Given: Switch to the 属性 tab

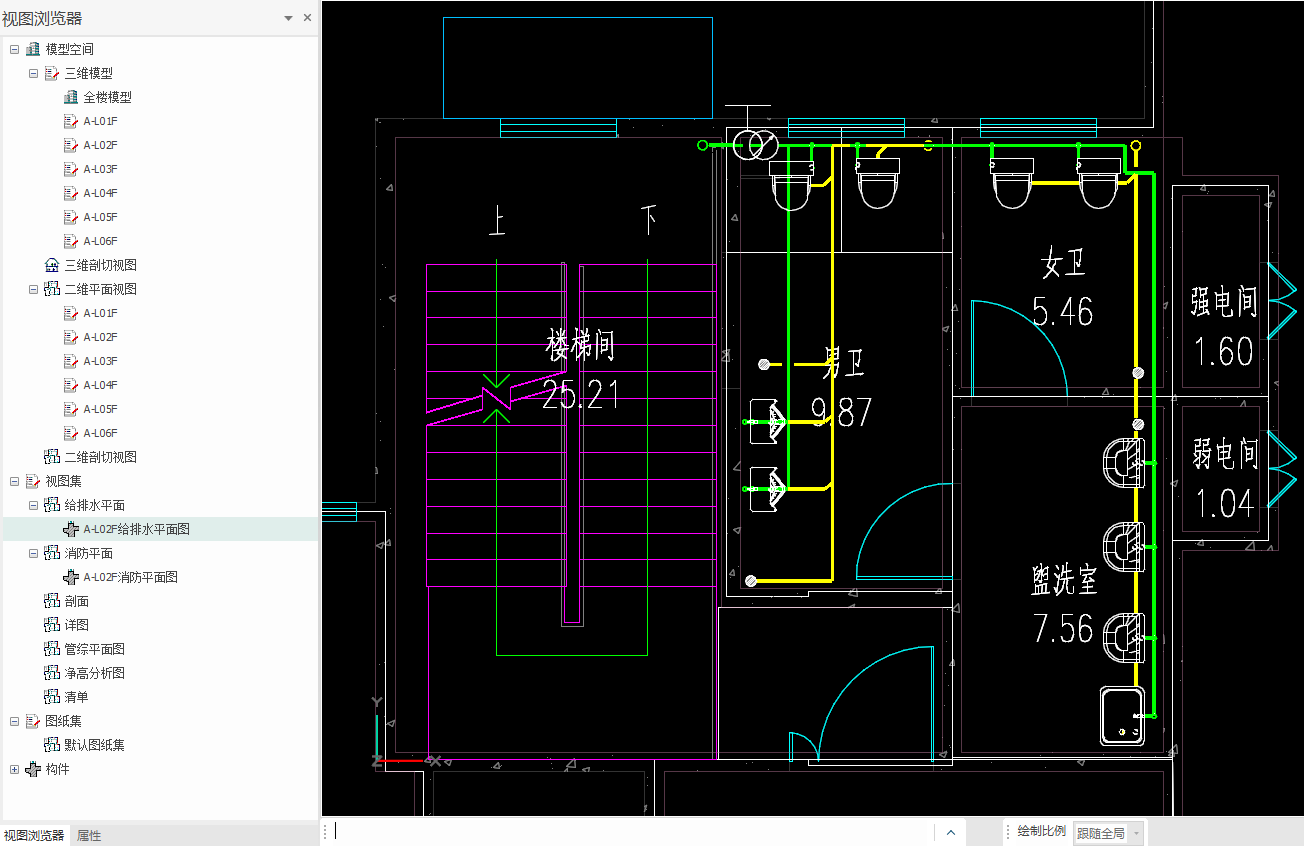Looking at the screenshot, I should pos(89,835).
